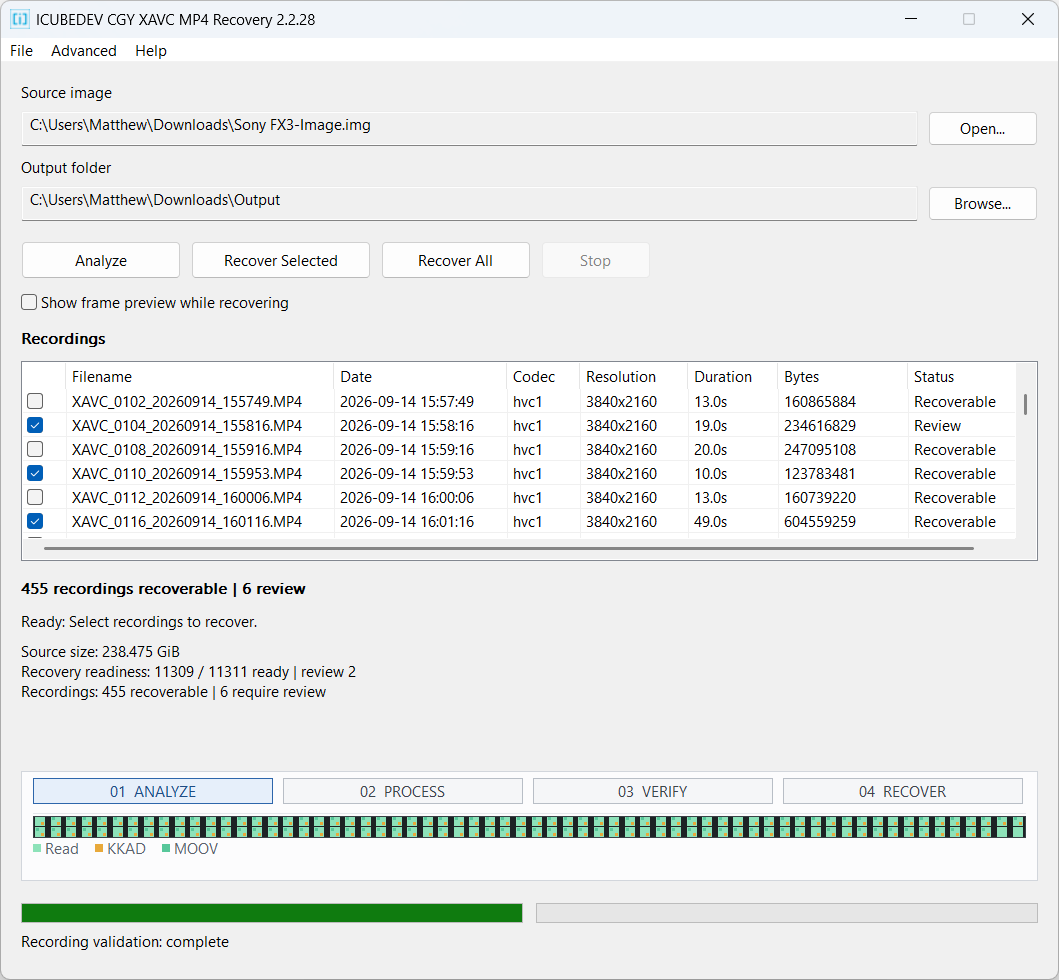Focus the Output folder path field
Viewport: 1059px width, 980px height.
(x=469, y=203)
